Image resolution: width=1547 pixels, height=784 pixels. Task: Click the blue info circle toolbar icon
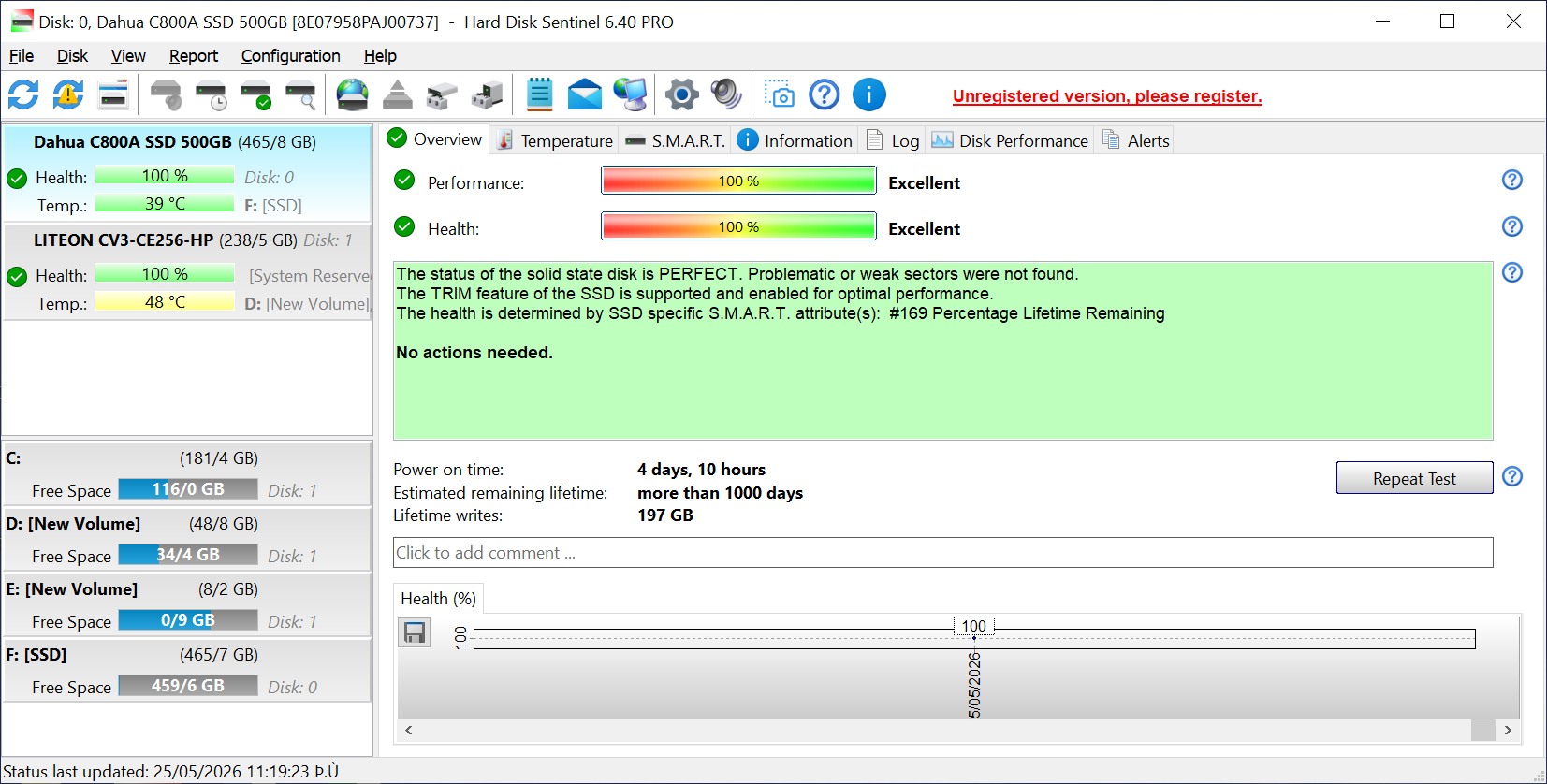click(x=869, y=94)
